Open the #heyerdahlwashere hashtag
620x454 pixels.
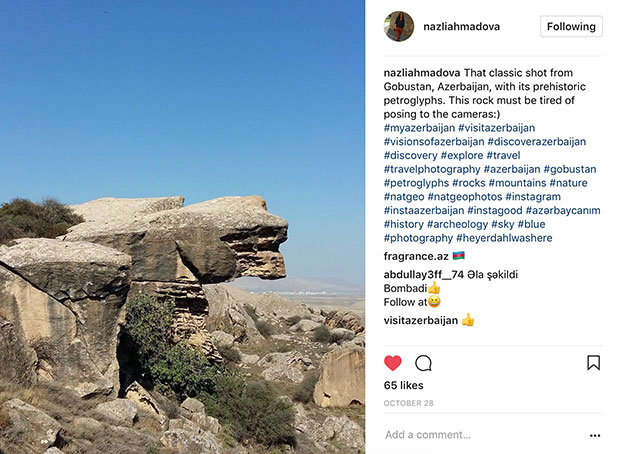(504, 238)
